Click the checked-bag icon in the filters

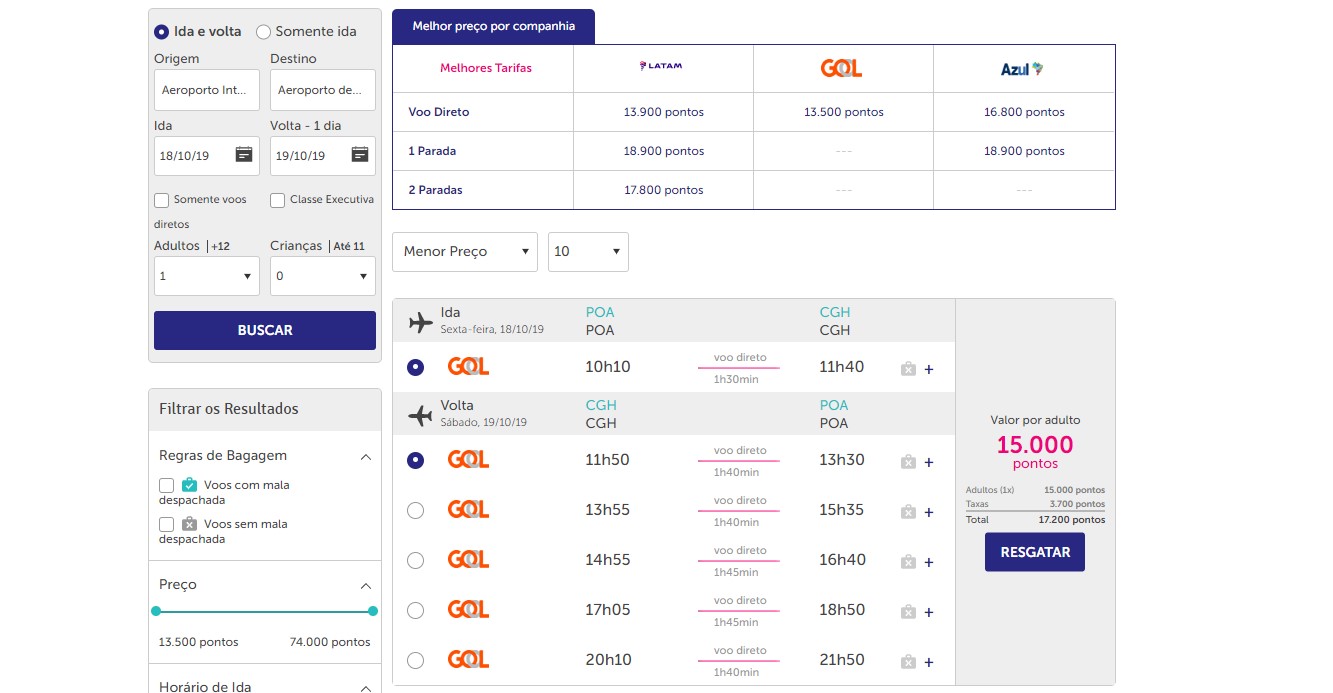pyautogui.click(x=189, y=484)
